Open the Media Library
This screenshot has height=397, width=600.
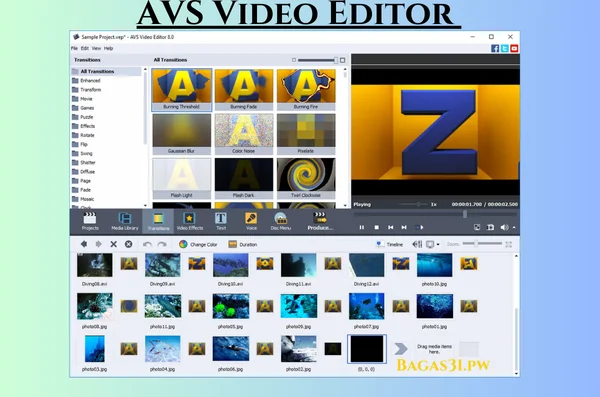point(125,221)
